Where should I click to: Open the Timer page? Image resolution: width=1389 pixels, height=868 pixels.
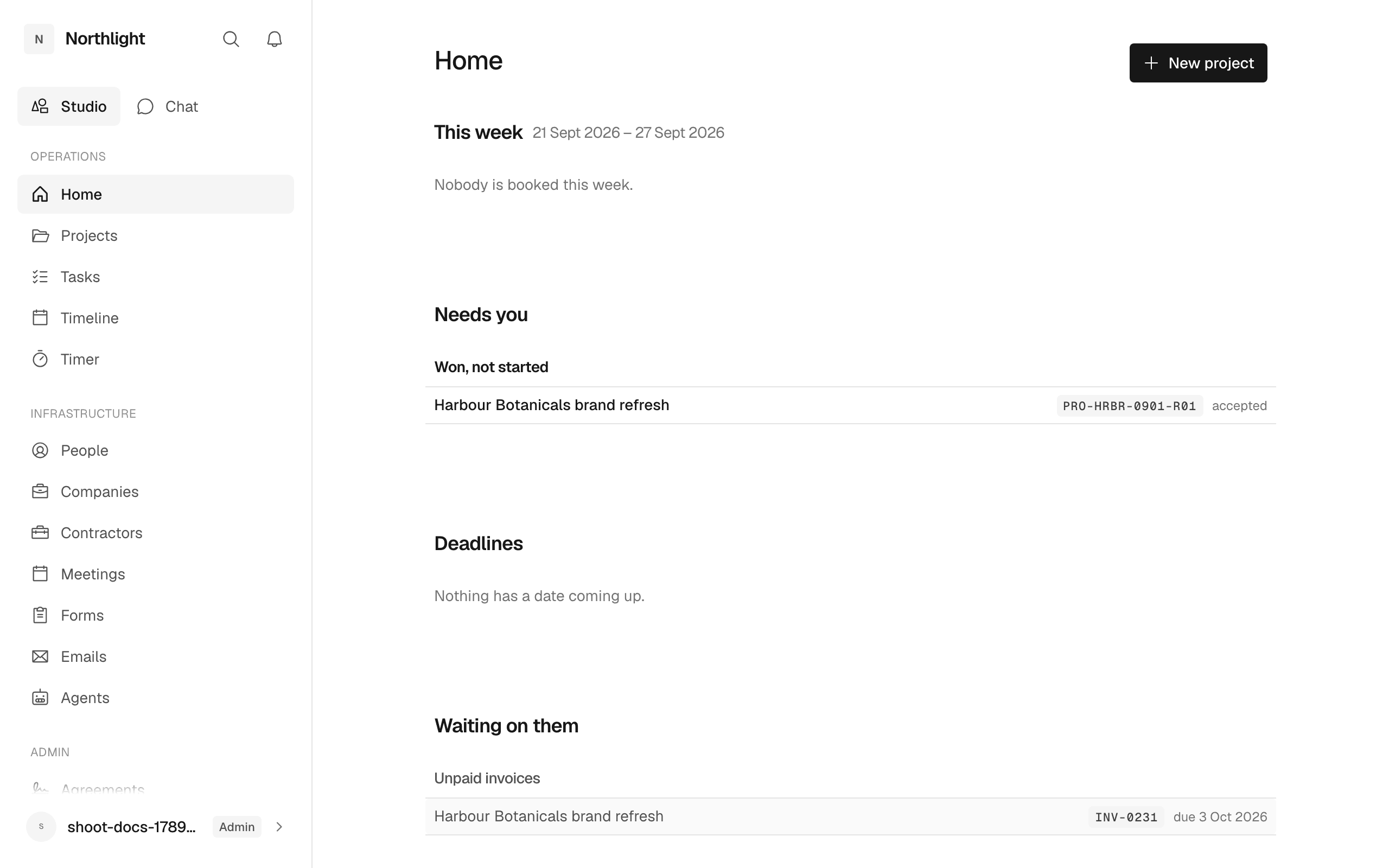(x=156, y=359)
